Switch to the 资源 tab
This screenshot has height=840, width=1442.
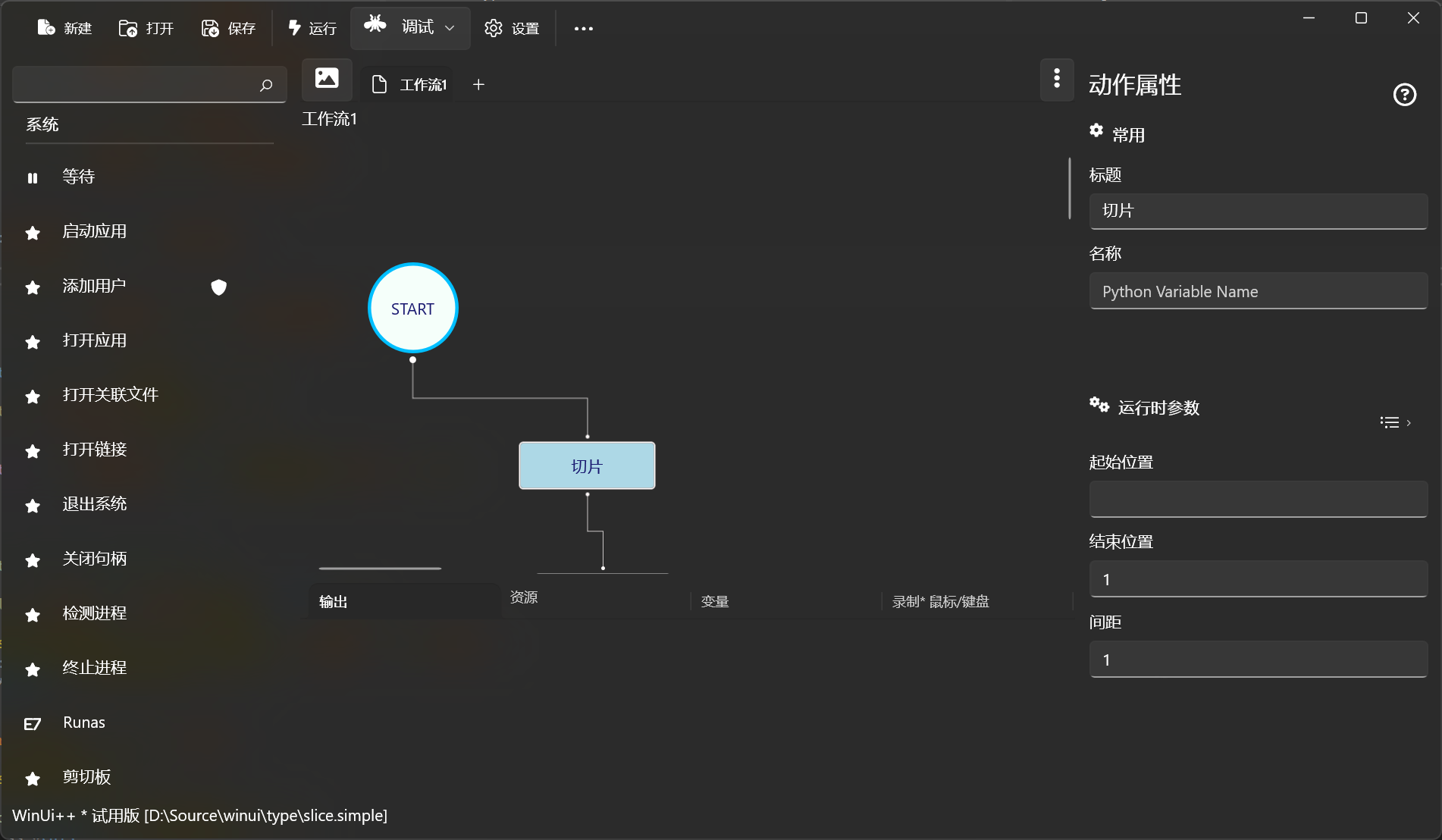[524, 597]
